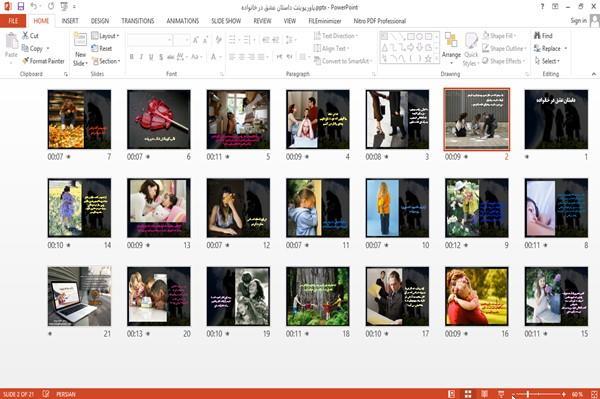Open the Layout dropdown

(x=106, y=36)
